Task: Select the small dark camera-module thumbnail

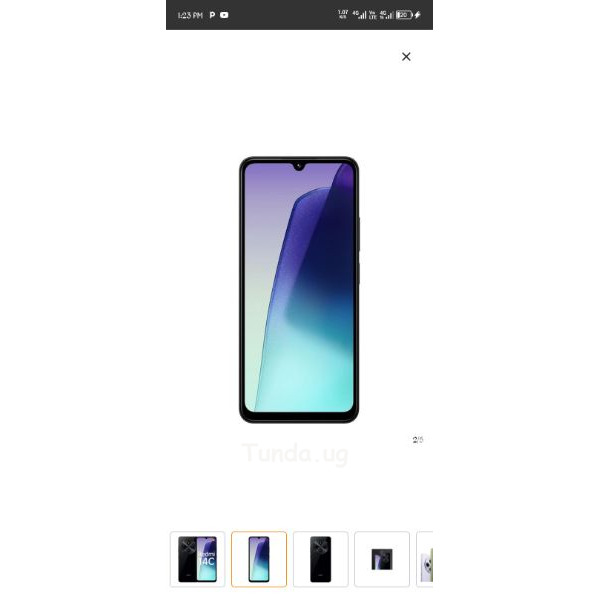Action: click(382, 559)
